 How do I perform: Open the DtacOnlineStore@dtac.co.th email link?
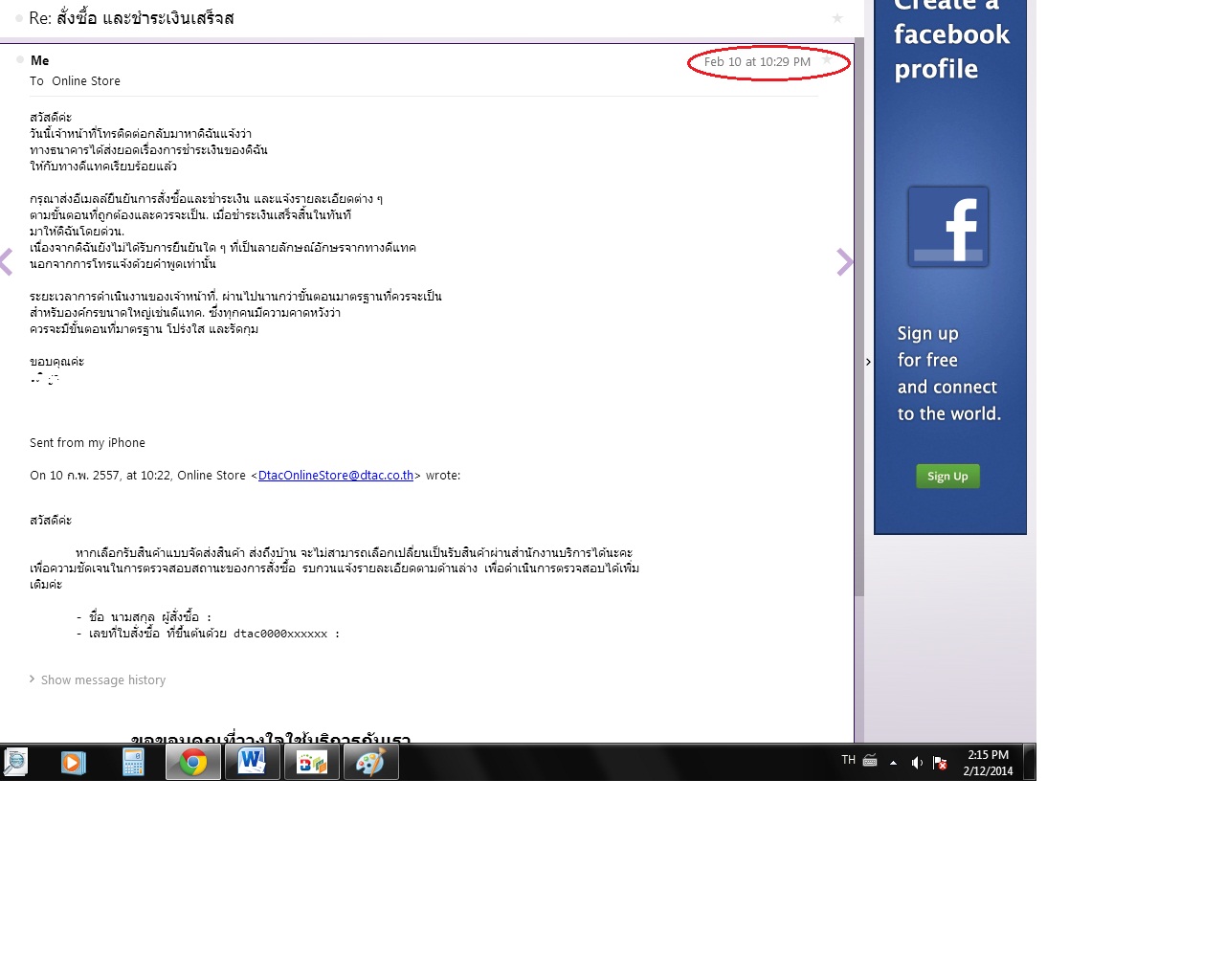tap(336, 476)
